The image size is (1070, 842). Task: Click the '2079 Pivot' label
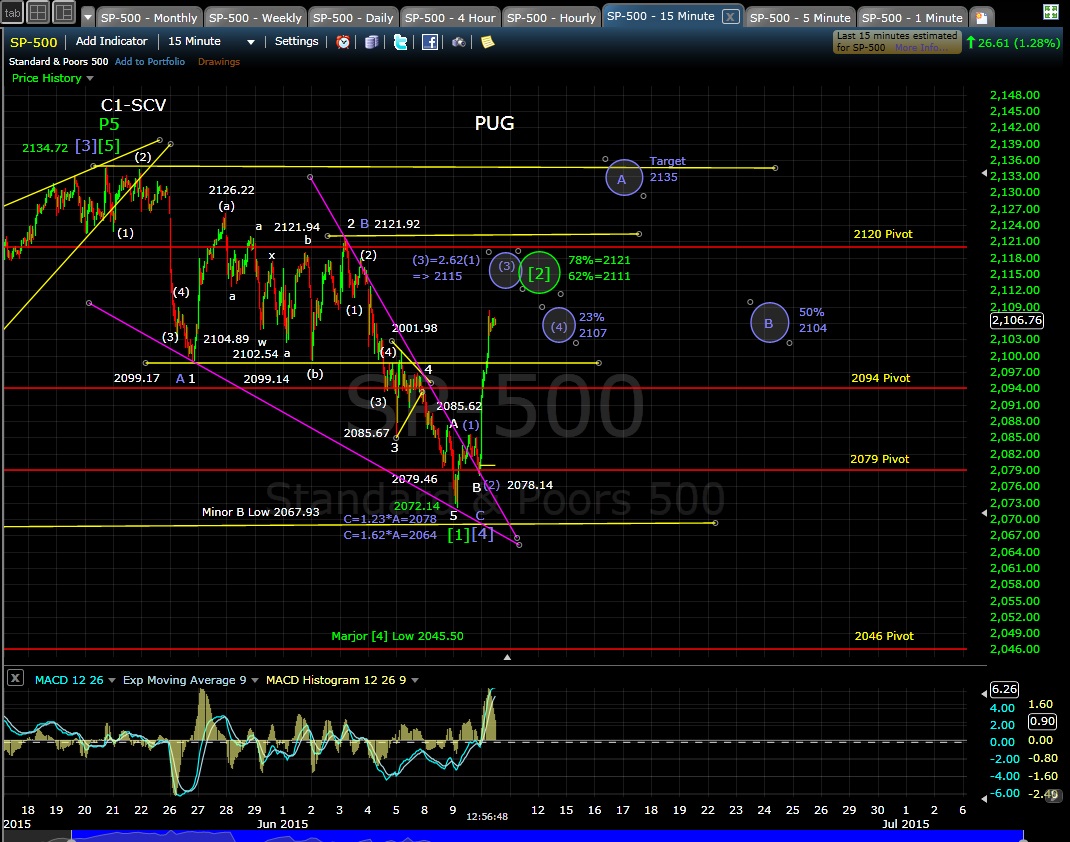(x=879, y=459)
